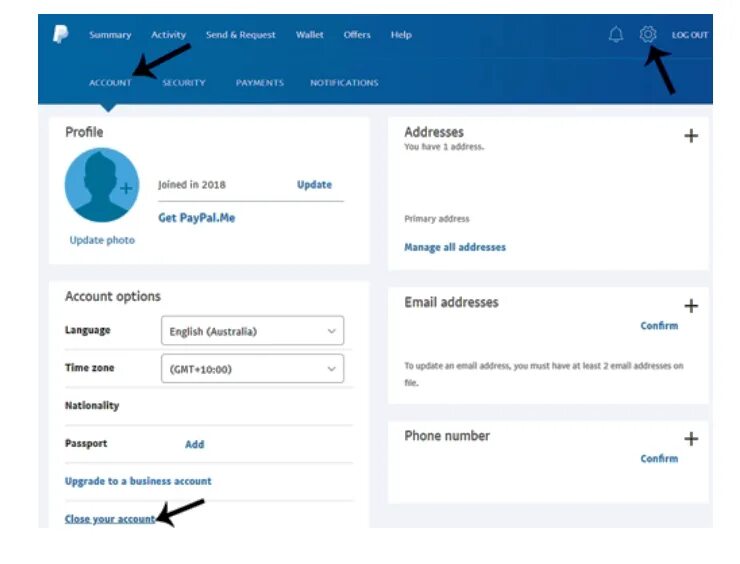Click Confirm under Phone number
This screenshot has width=740, height=564.
[x=659, y=459]
